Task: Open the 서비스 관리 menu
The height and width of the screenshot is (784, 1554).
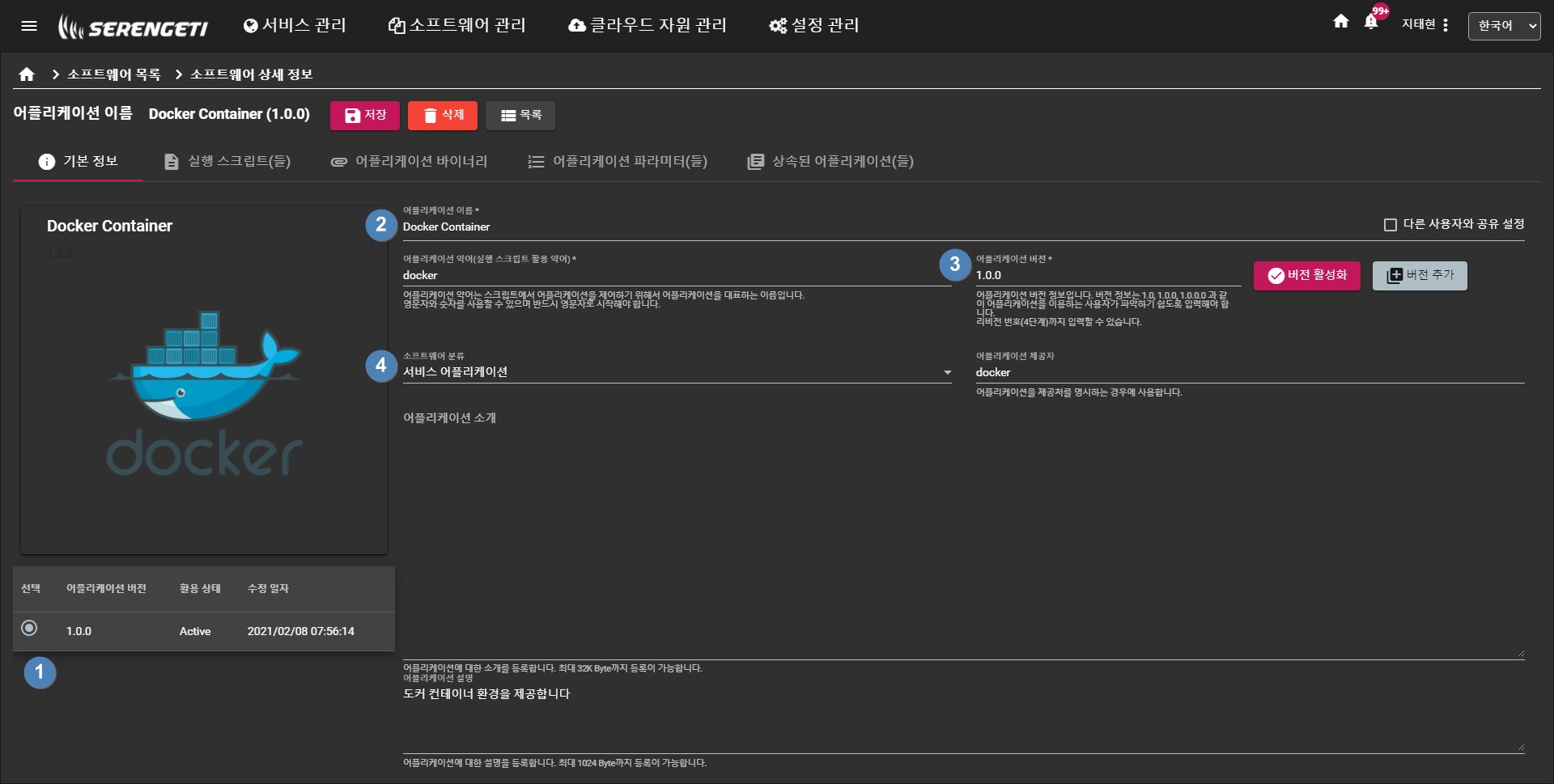Action: [295, 26]
